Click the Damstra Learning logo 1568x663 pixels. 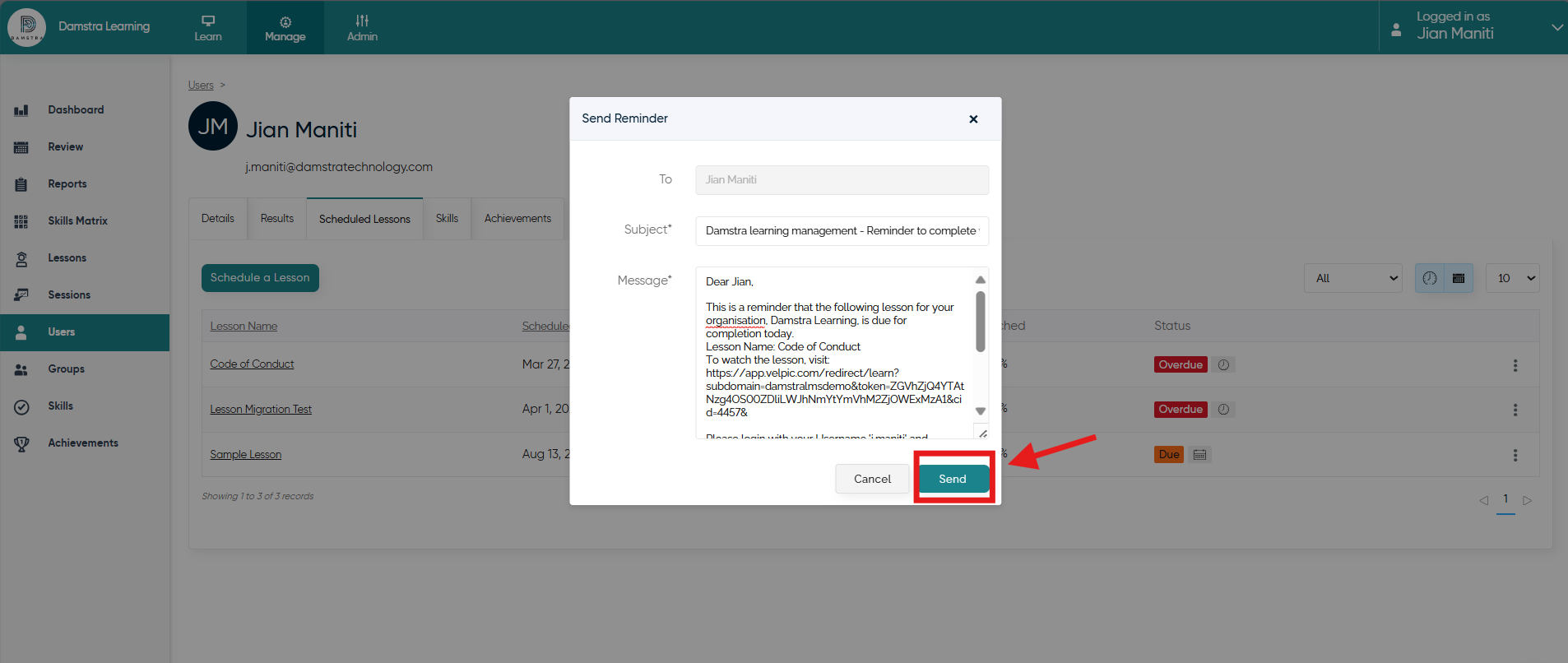click(27, 27)
